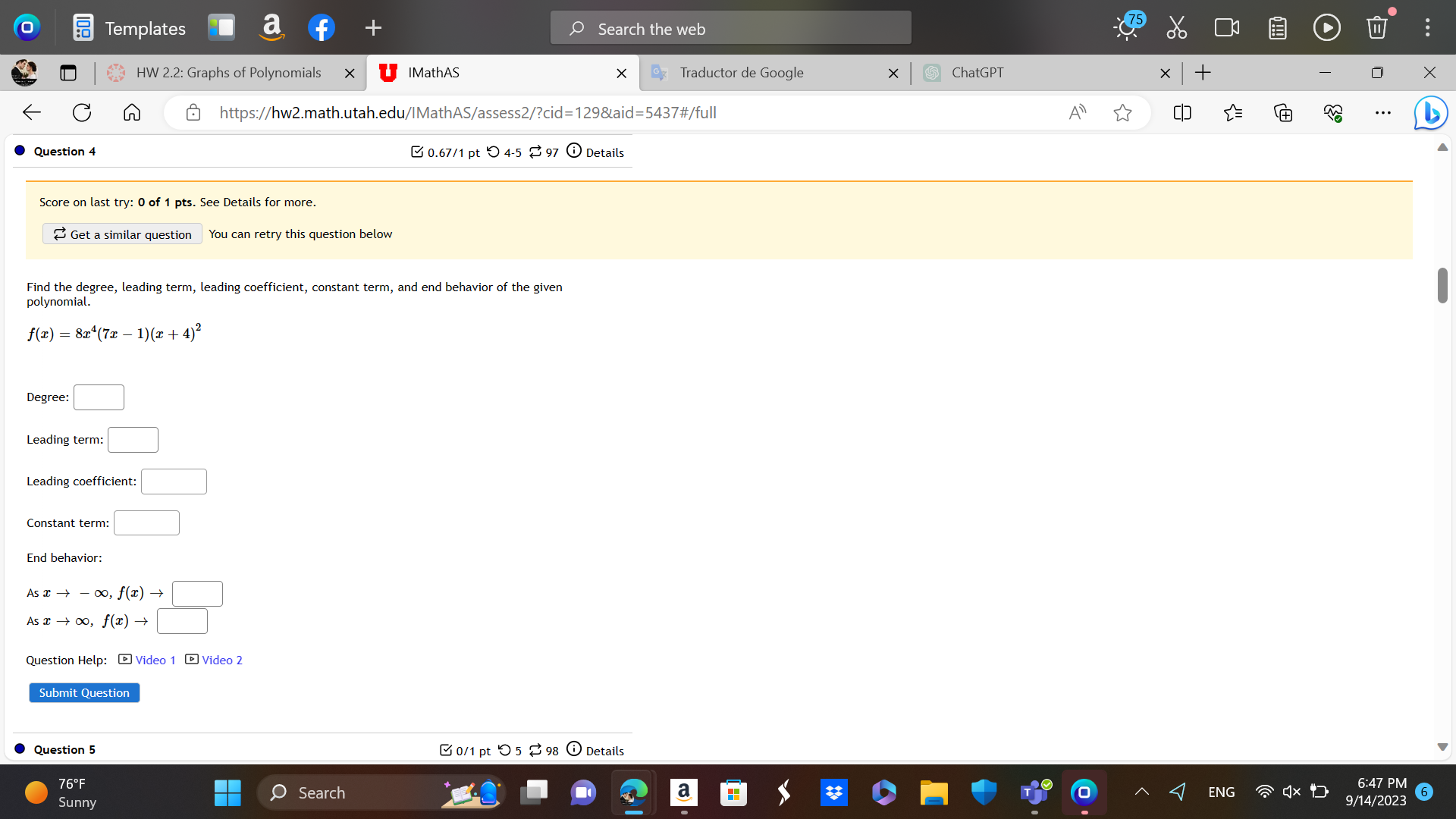Click Get a similar question button
The height and width of the screenshot is (819, 1456).
122,234
